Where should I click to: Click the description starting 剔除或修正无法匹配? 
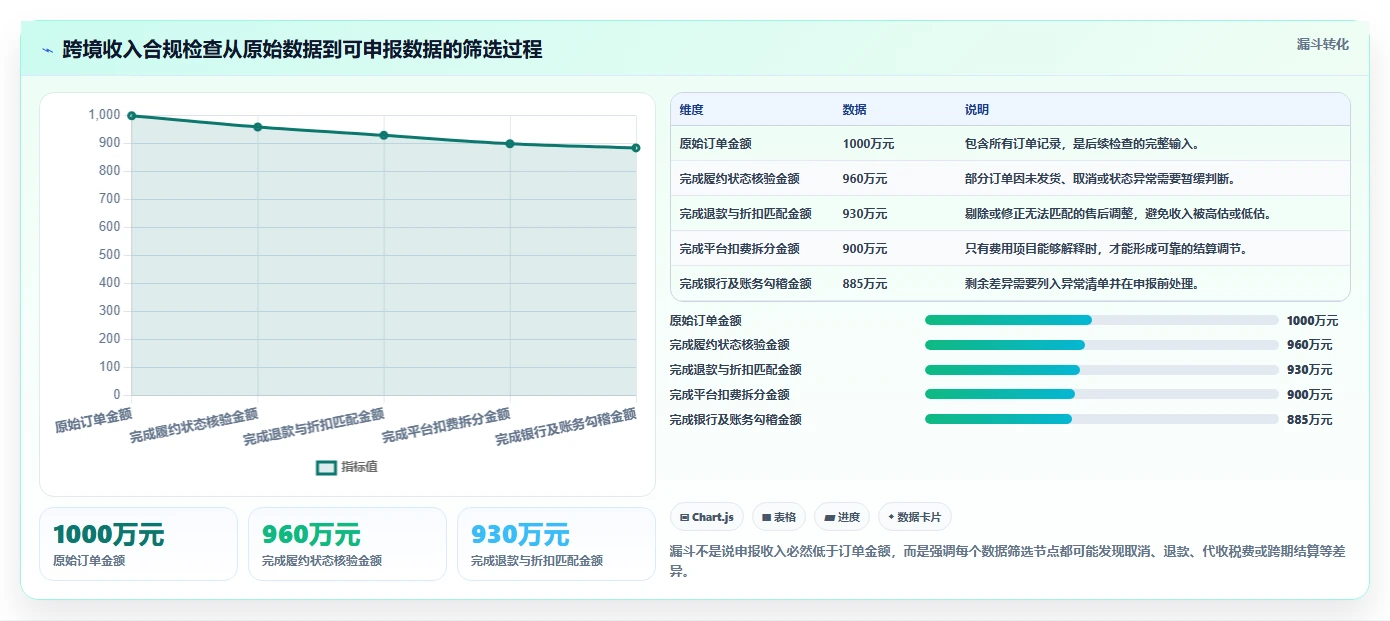(x=1118, y=214)
